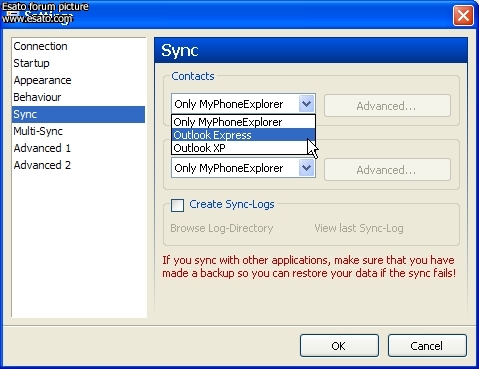Open the Behaviour settings page
The width and height of the screenshot is (479, 369).
point(78,97)
